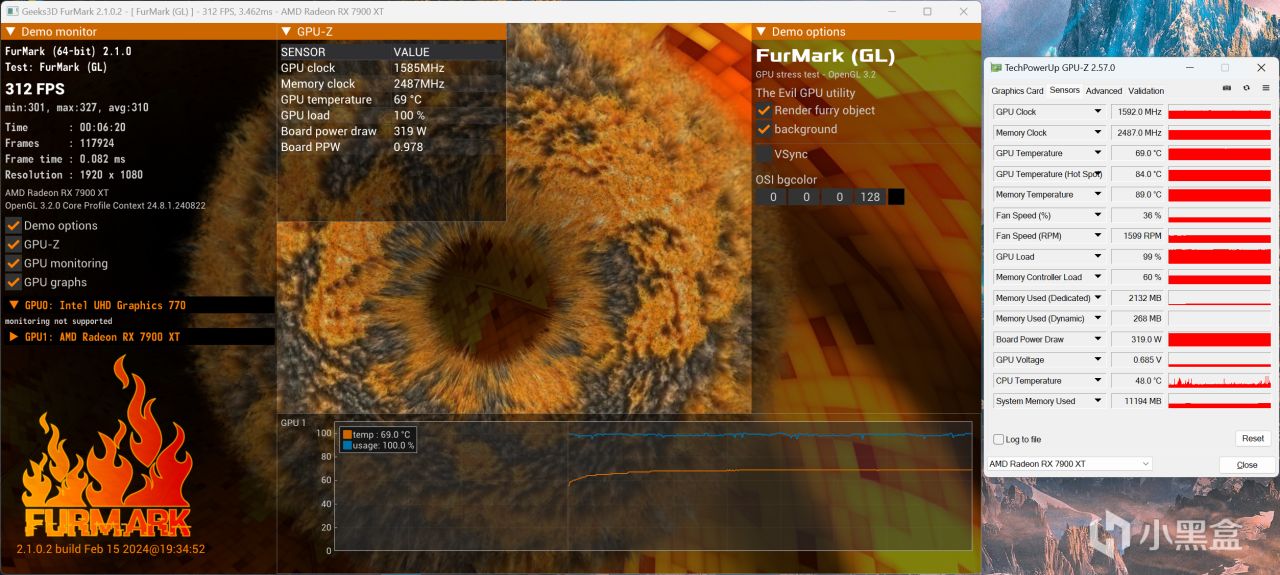
Task: Click the Memory Used (Dedicated) value 2132 MB
Action: click(x=1137, y=298)
